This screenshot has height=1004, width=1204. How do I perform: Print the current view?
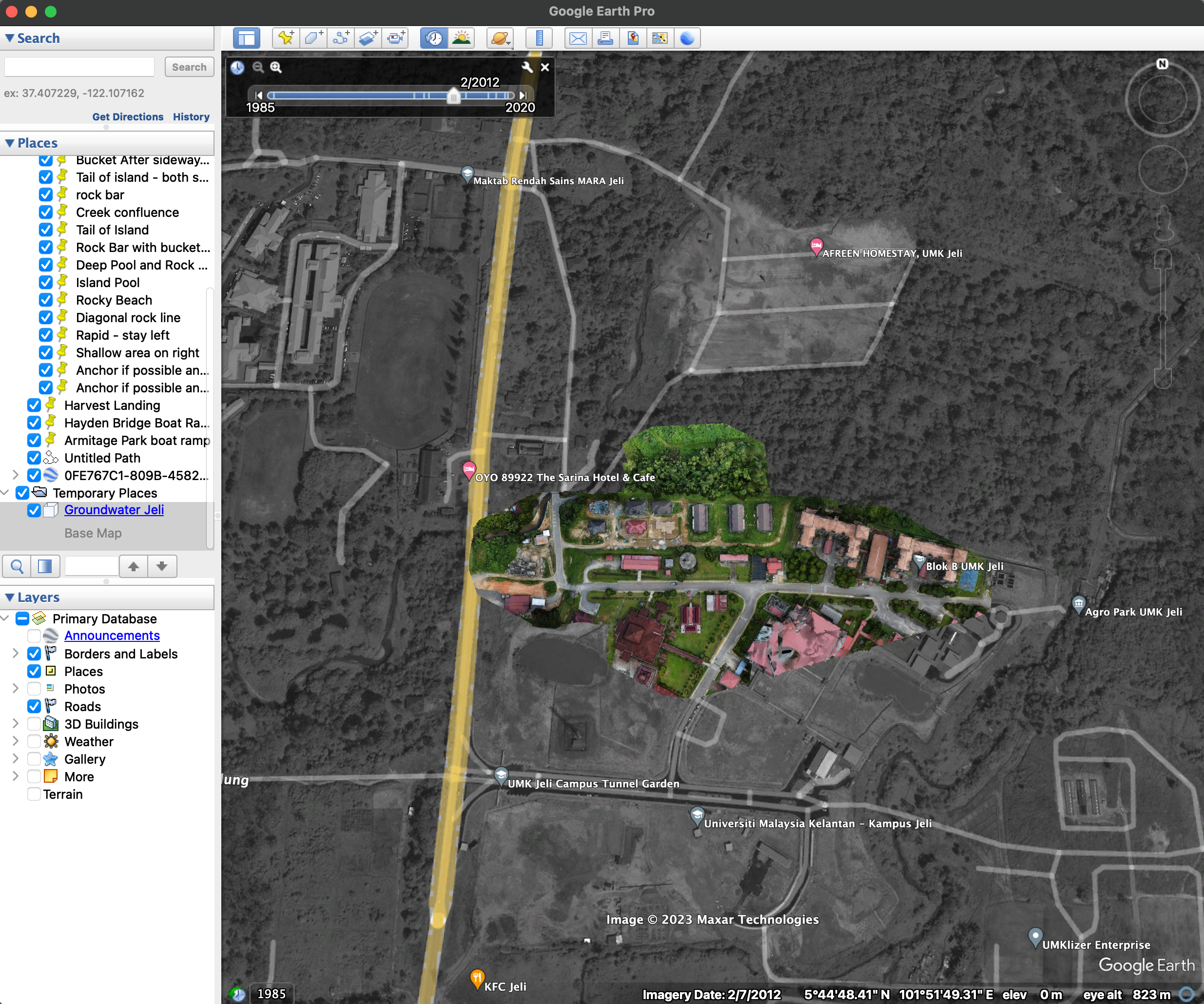pyautogui.click(x=605, y=39)
